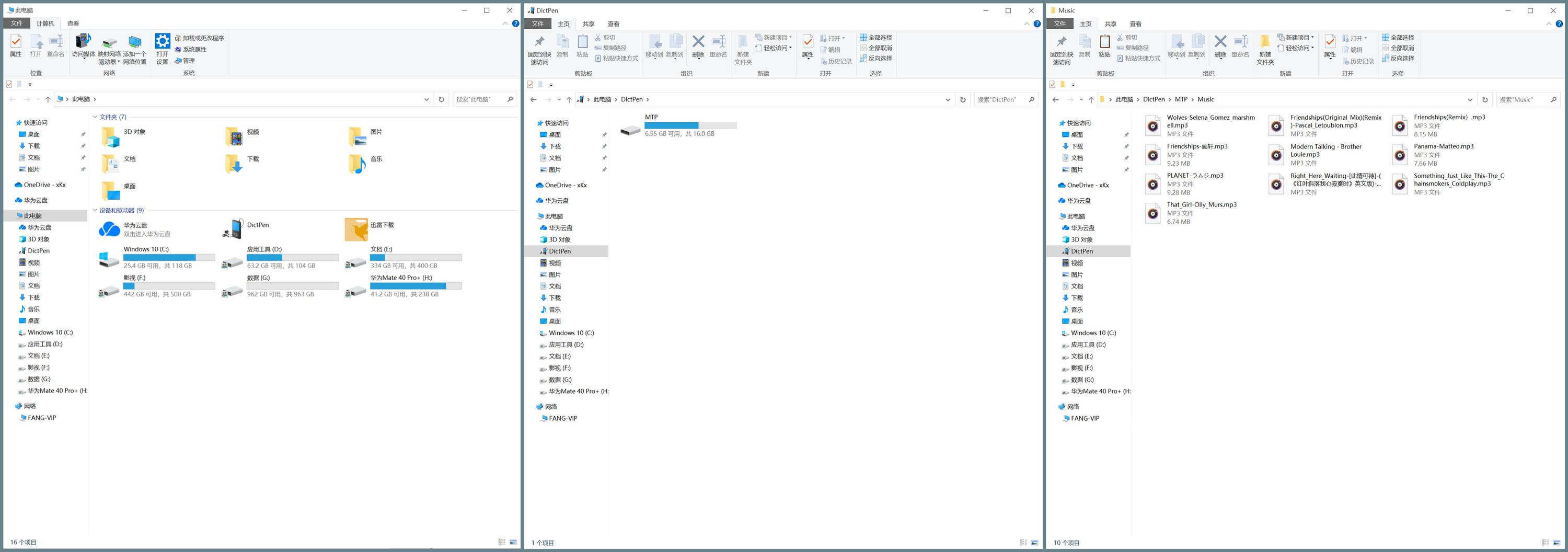The width and height of the screenshot is (1568, 552).
Task: Go back using Music window back arrow
Action: pyautogui.click(x=1055, y=100)
